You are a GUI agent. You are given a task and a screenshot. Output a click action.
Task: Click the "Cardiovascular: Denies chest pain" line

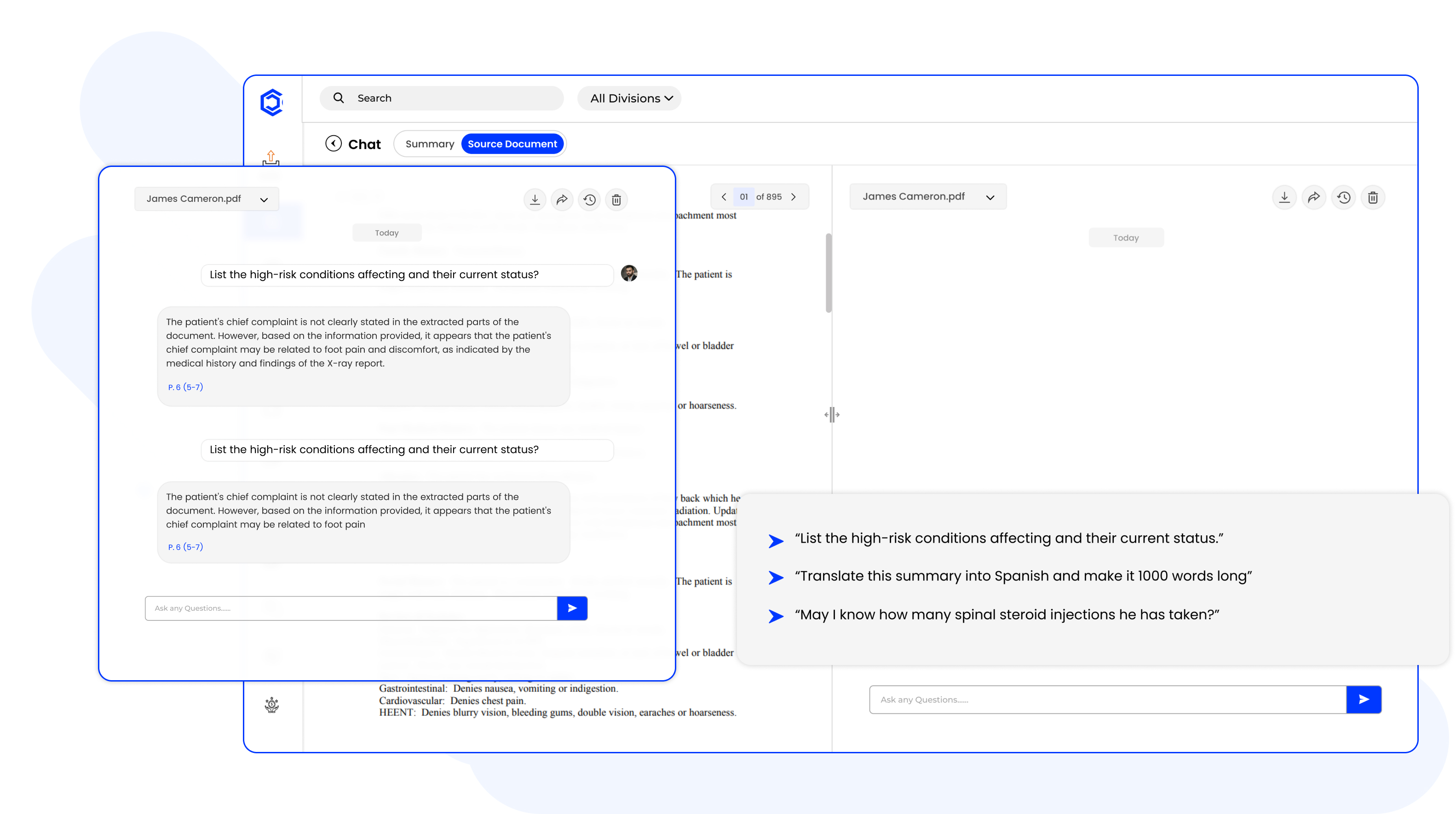tap(452, 700)
